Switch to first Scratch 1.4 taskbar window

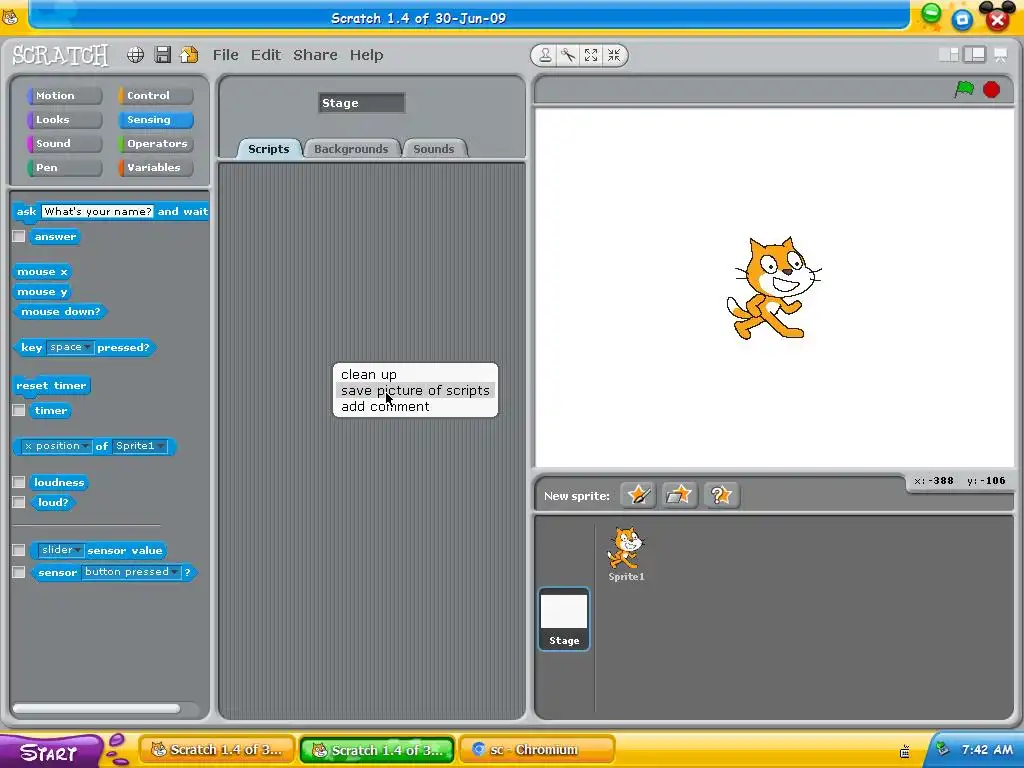coord(217,750)
